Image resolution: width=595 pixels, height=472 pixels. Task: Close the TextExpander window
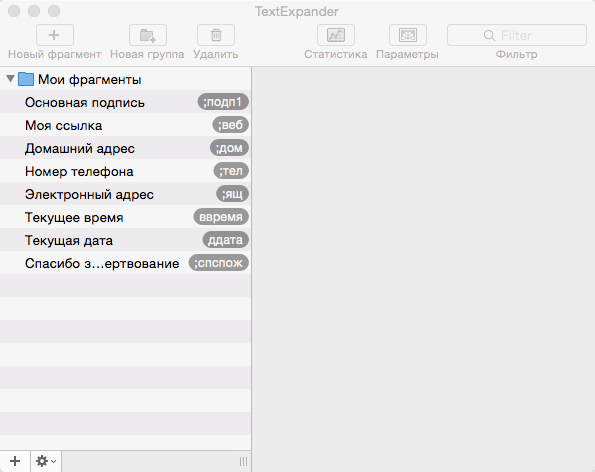[x=14, y=11]
